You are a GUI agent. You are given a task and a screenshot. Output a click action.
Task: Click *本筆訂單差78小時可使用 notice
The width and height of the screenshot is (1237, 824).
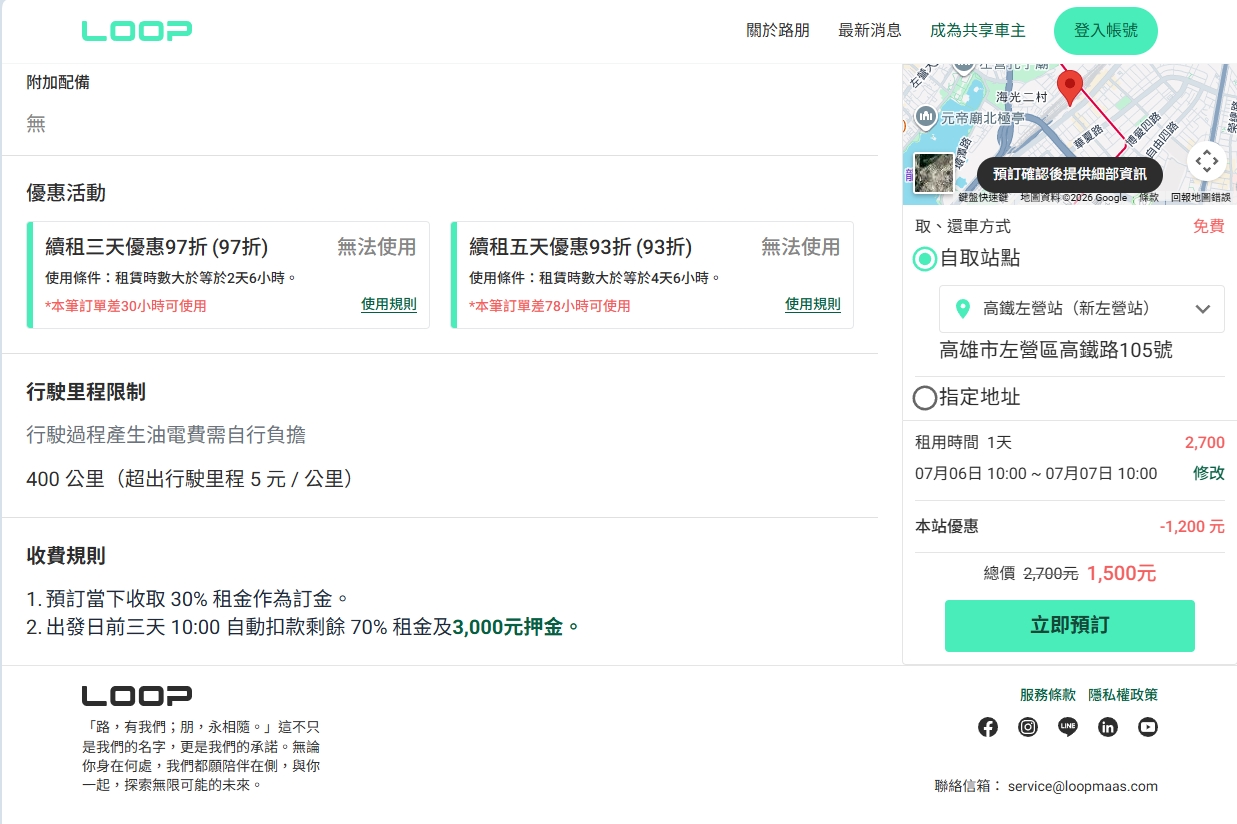click(550, 306)
